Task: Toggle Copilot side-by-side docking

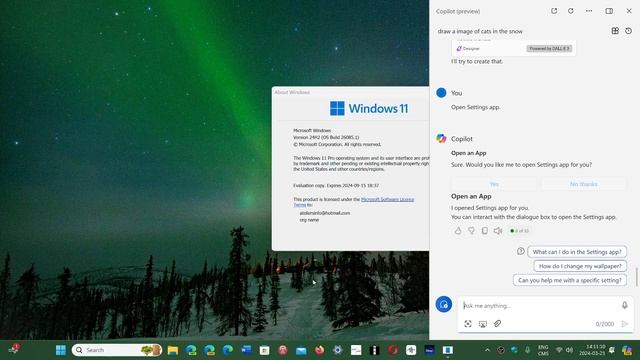Action: point(609,11)
